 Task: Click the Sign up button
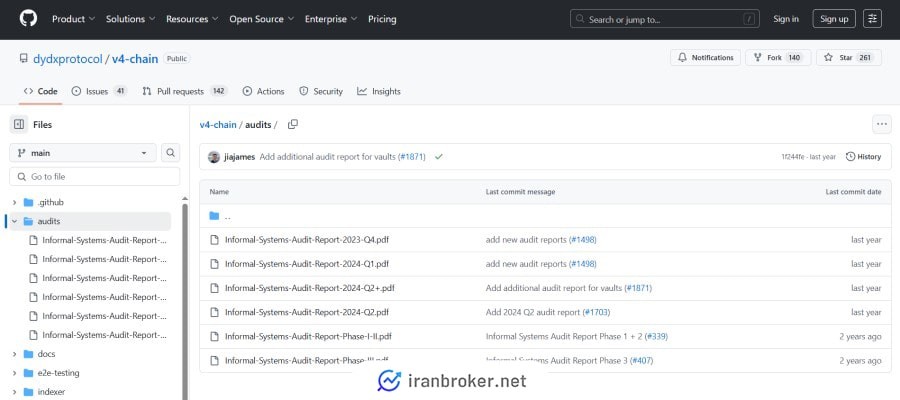(x=834, y=19)
